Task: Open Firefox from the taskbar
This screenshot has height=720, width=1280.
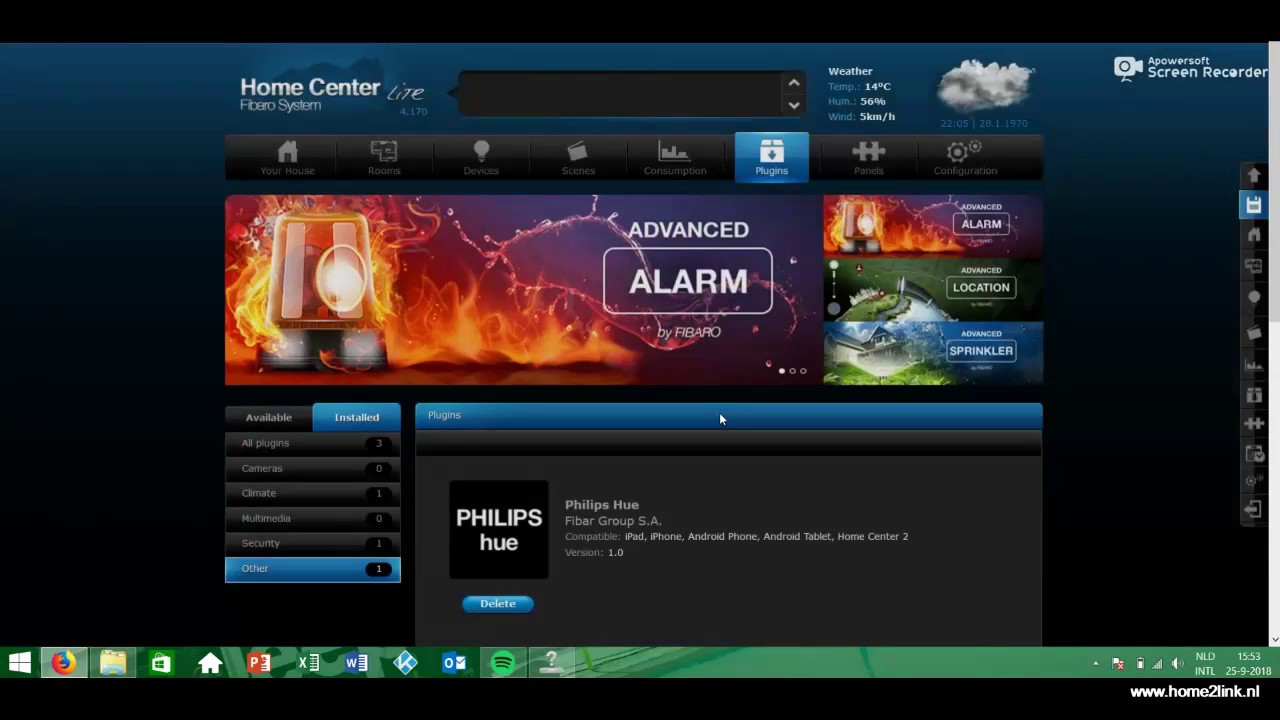Action: point(64,662)
